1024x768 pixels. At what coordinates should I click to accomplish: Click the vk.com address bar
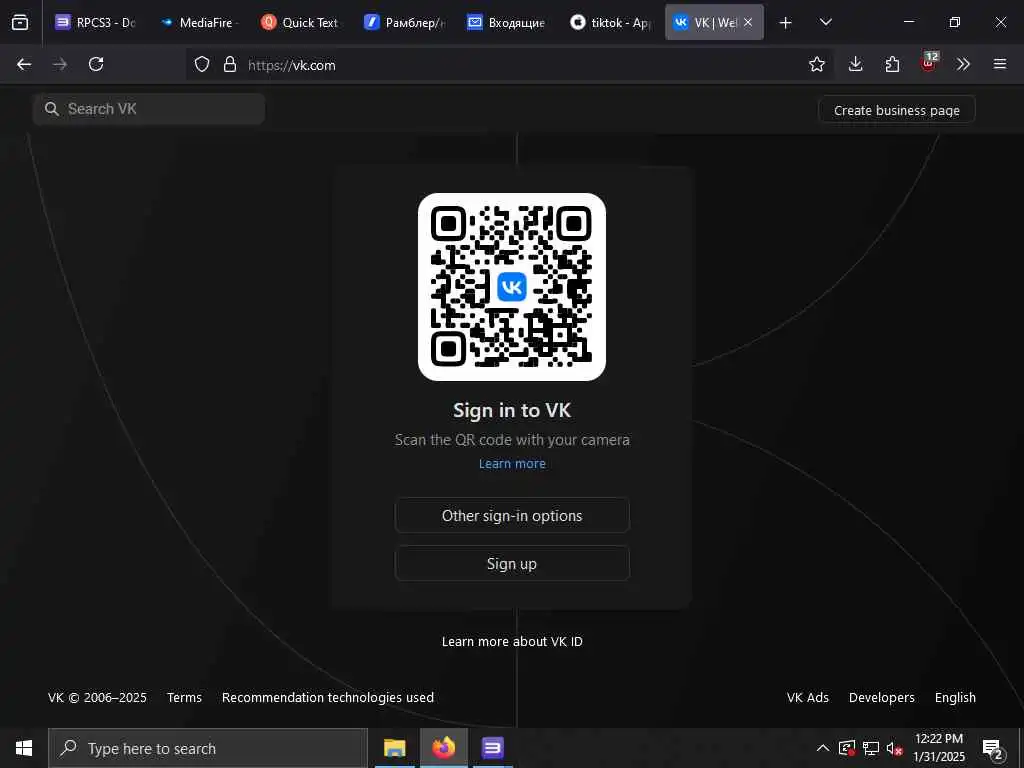(509, 65)
